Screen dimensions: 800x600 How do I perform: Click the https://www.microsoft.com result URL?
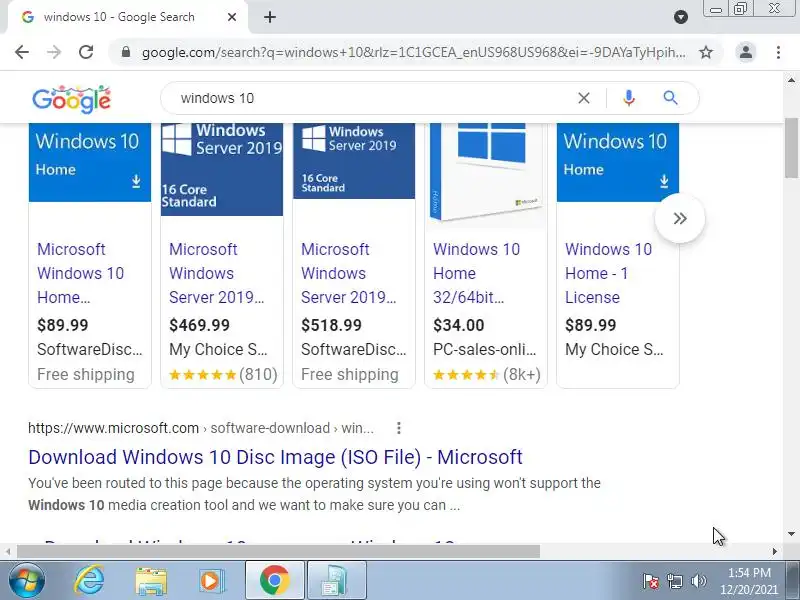113,428
